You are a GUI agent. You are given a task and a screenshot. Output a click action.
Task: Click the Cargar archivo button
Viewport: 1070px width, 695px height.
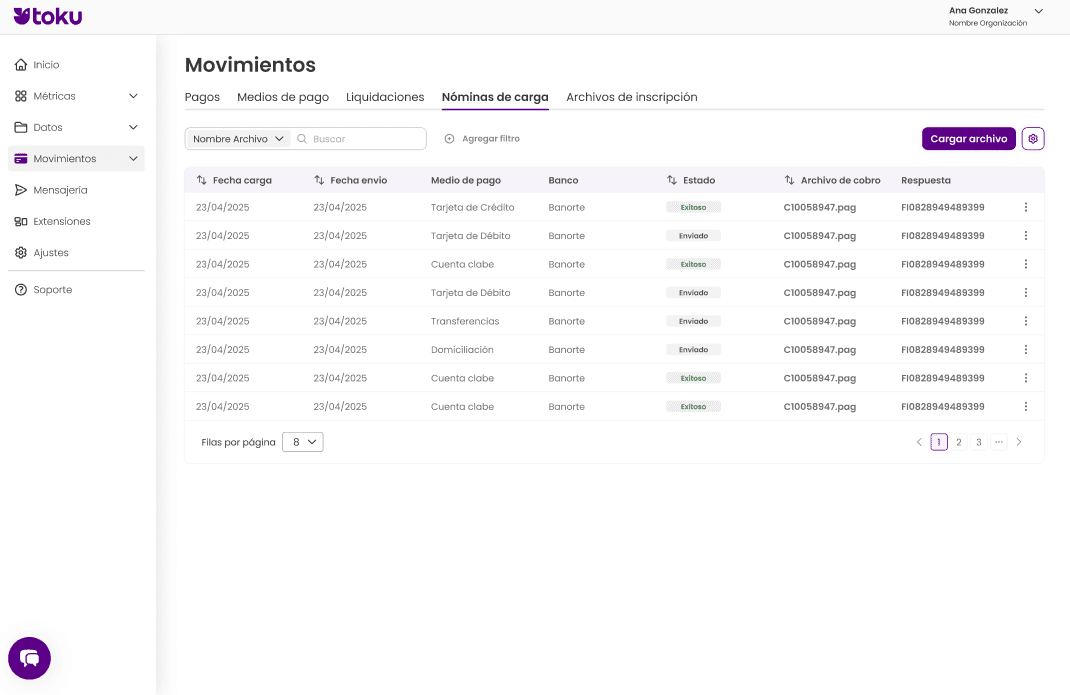pos(968,139)
